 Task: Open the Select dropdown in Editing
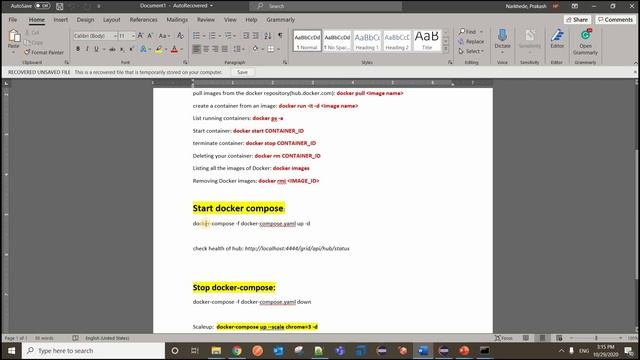click(x=471, y=51)
